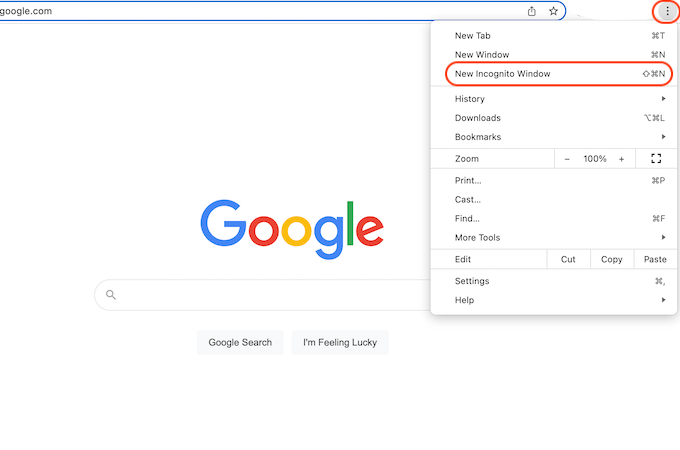Expand the History submenu
The image size is (680, 450).
tap(553, 99)
